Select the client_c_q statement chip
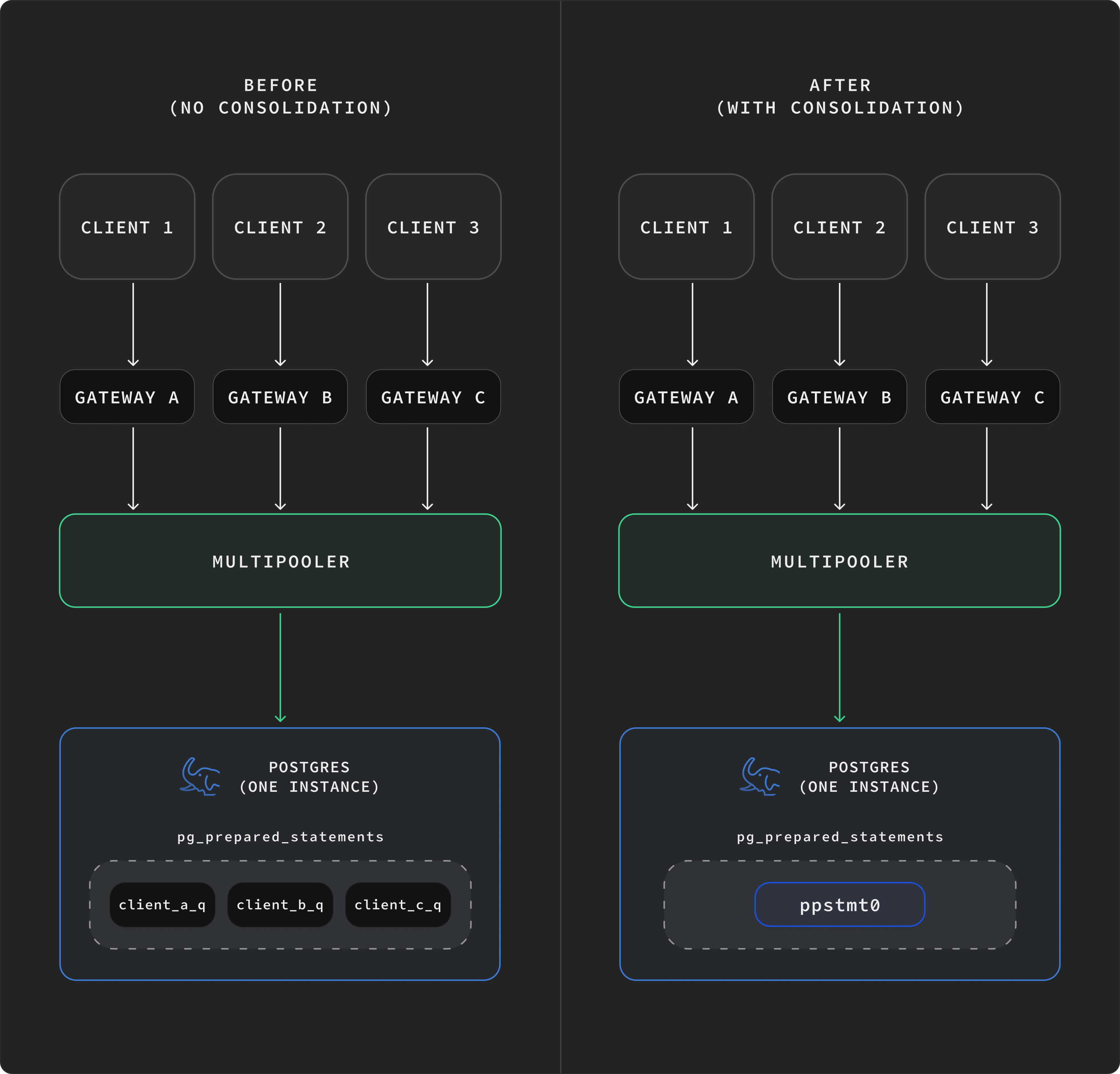The image size is (1120, 1074). (398, 905)
